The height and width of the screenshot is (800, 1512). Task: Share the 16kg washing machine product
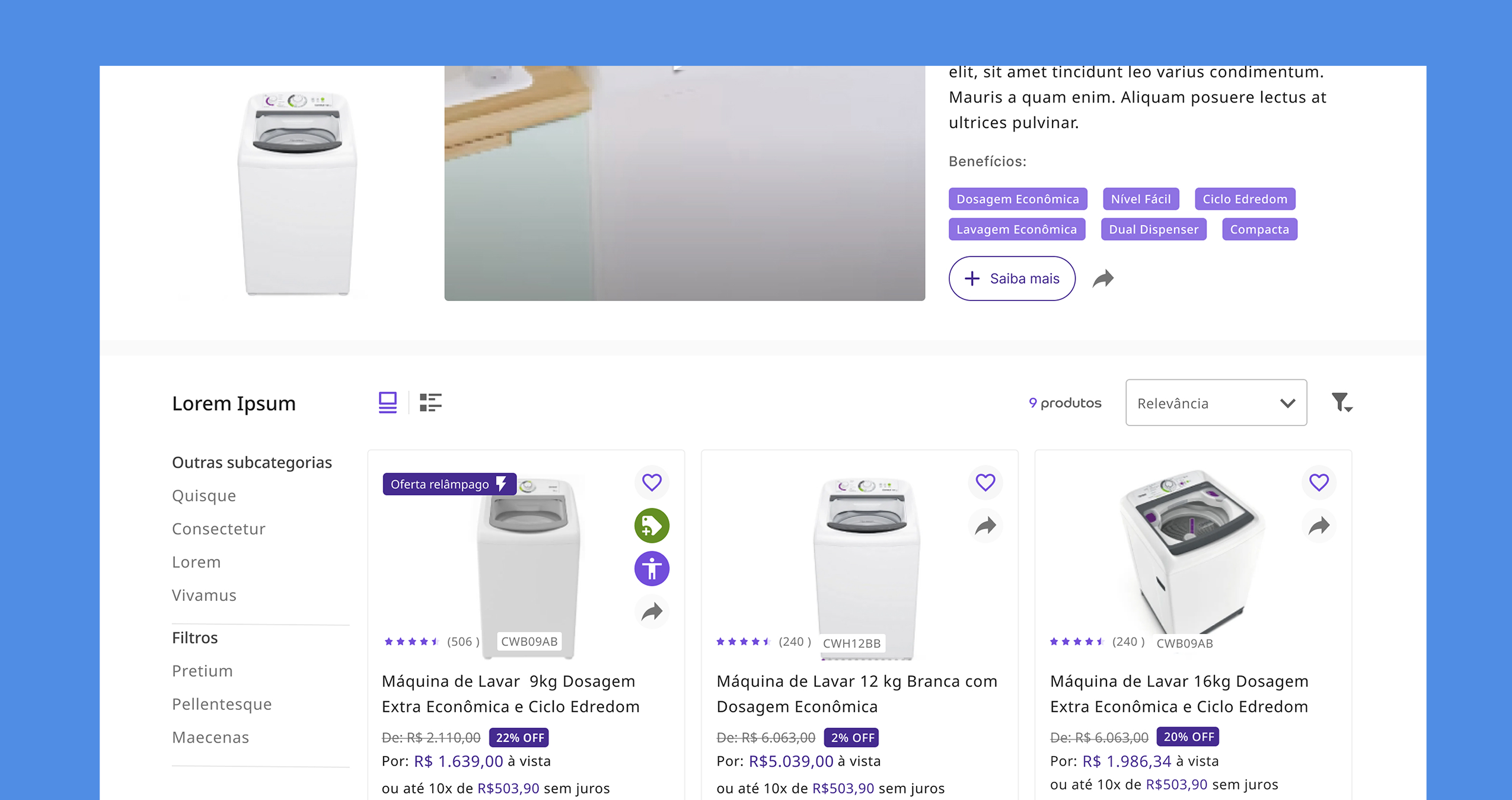(1318, 526)
